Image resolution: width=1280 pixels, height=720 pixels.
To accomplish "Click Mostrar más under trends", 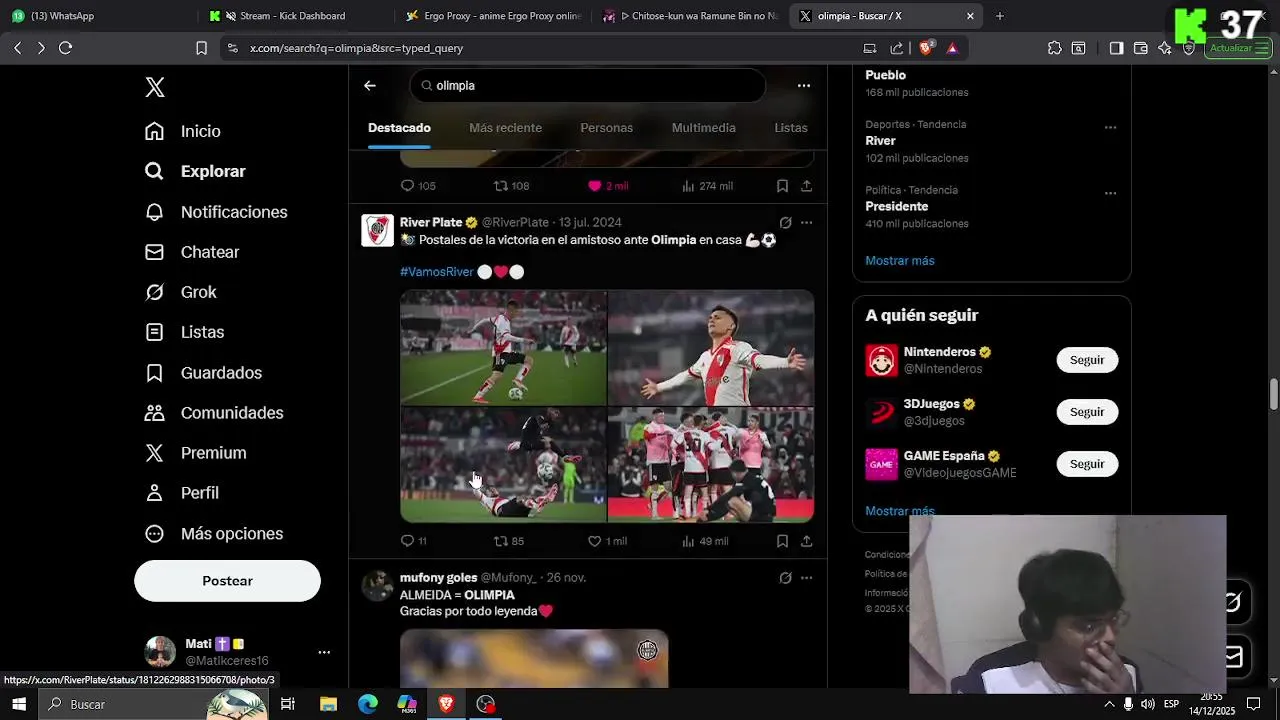I will 900,261.
